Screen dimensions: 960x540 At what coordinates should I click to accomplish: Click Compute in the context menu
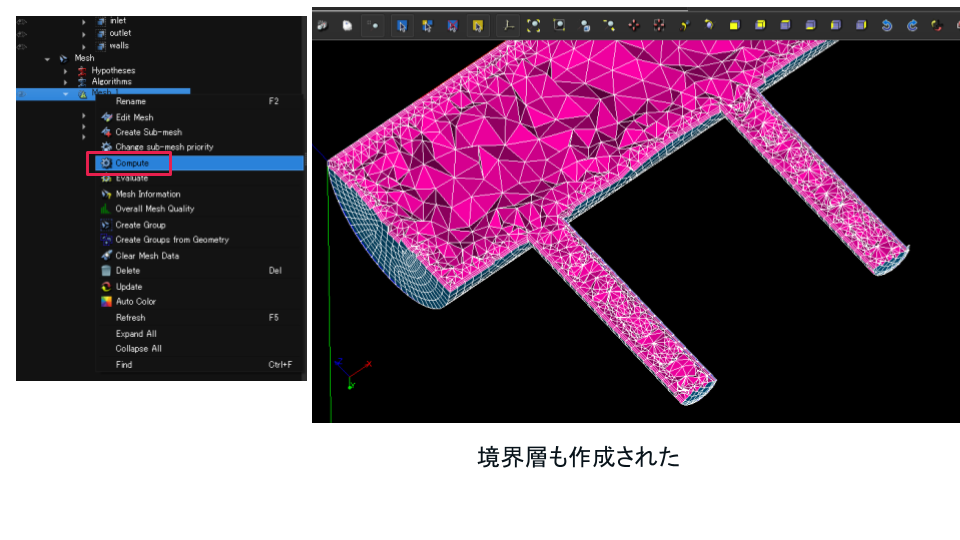pos(132,163)
